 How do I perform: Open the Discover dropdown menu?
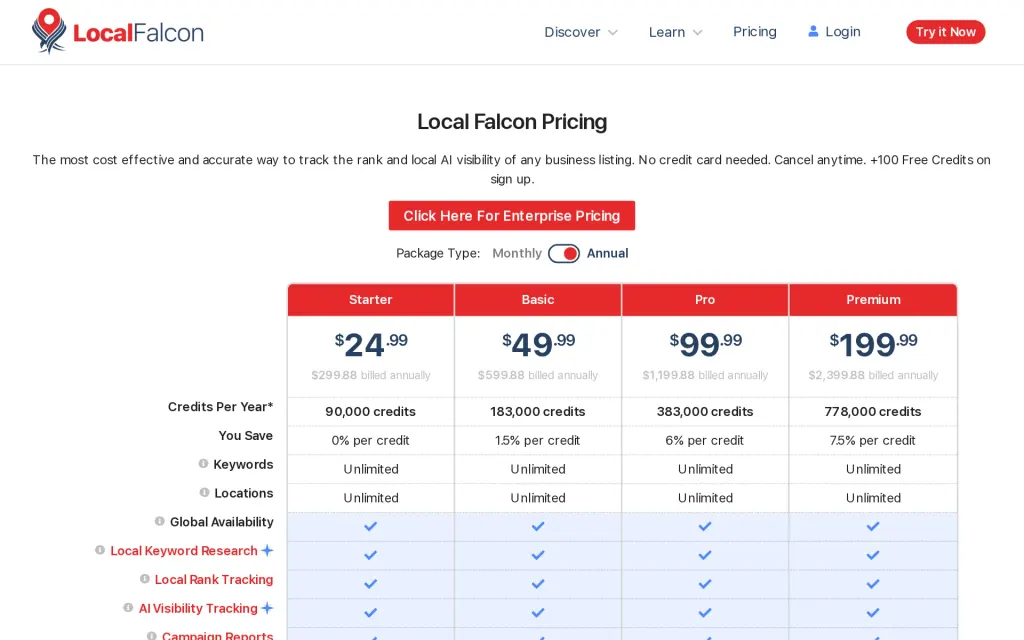click(581, 32)
